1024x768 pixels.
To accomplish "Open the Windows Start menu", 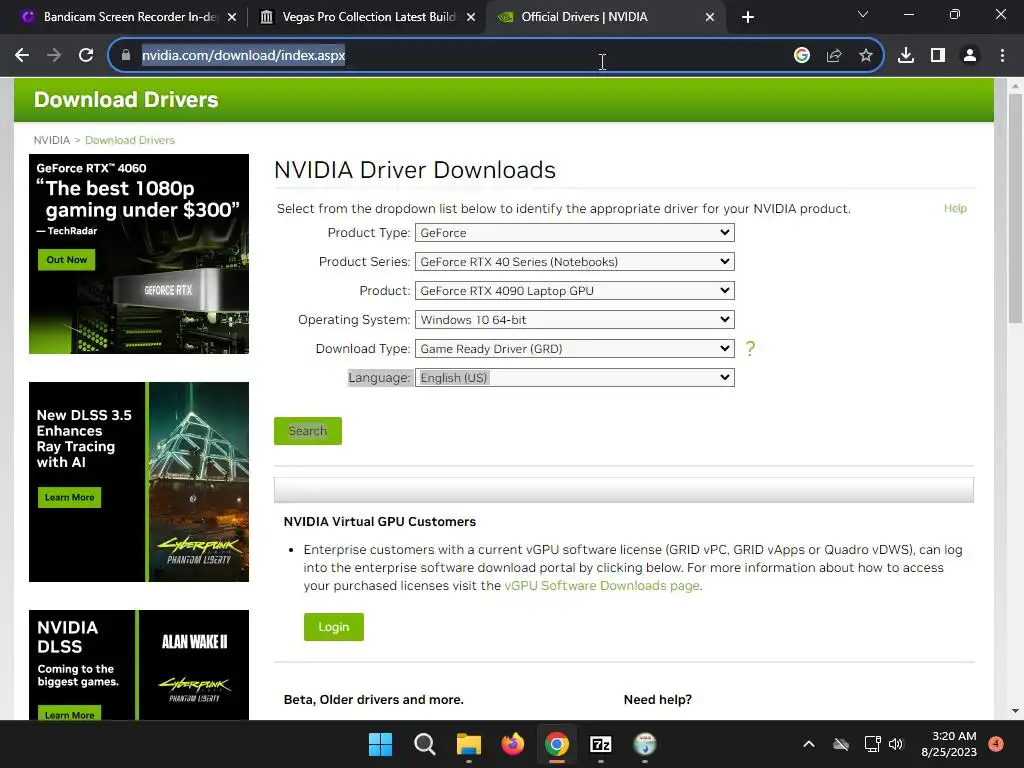I will 380,744.
